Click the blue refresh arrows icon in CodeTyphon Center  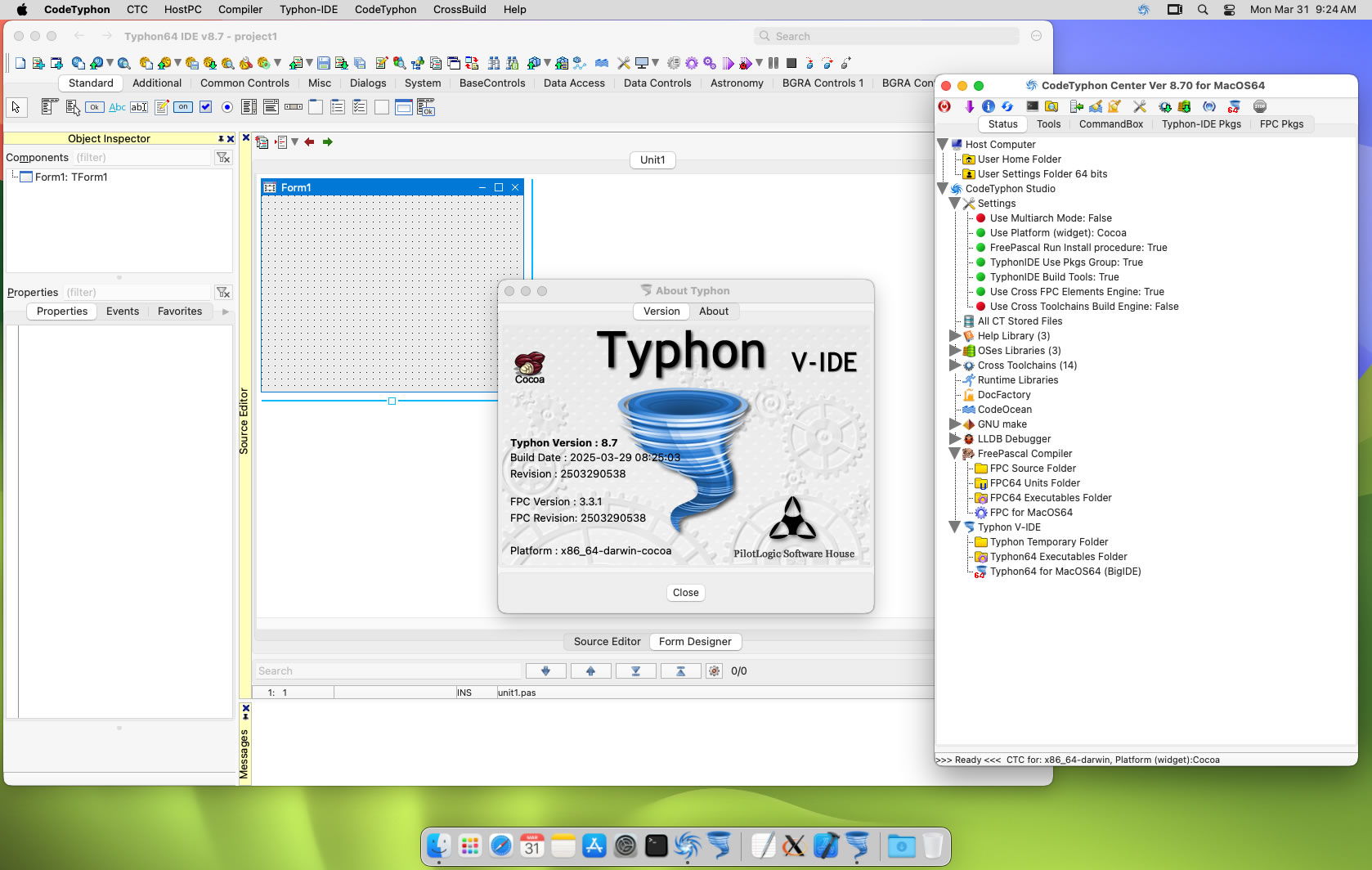pos(1007,106)
